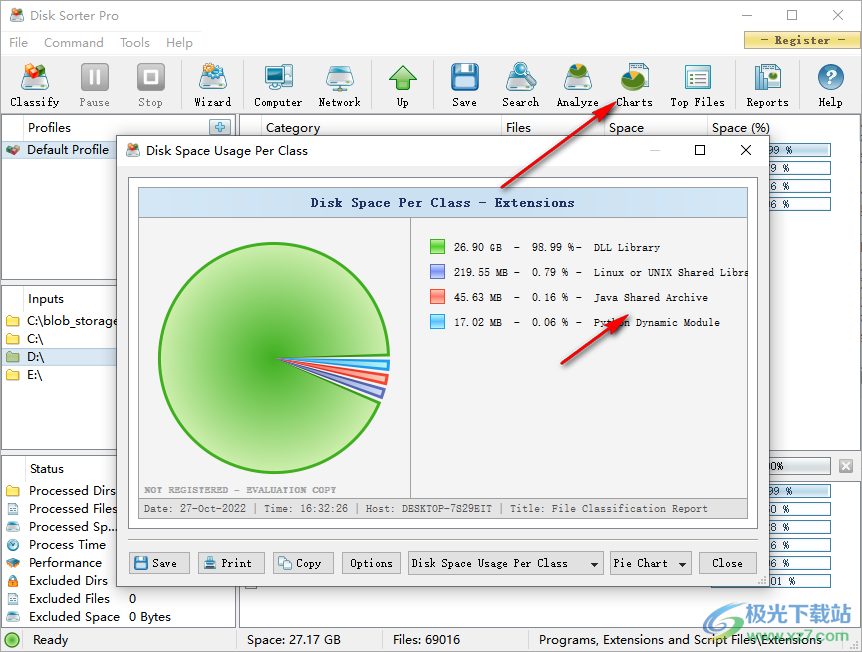Click the blue Linux Shared Library legend swatch

(x=437, y=272)
